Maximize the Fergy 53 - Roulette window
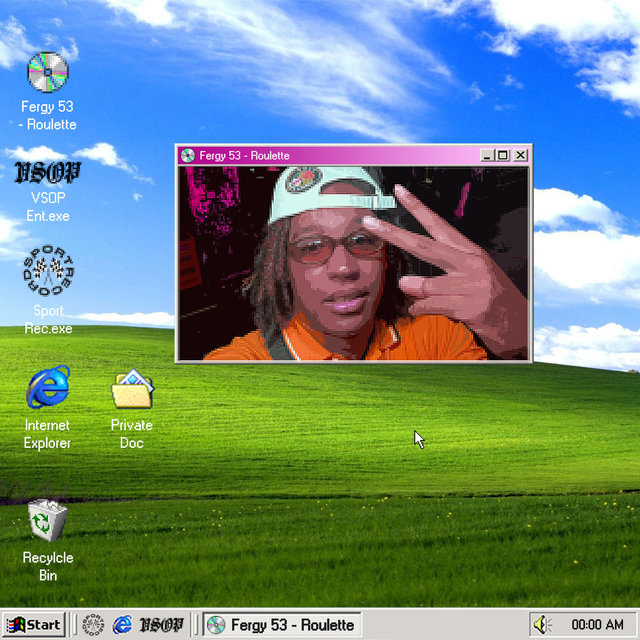Image resolution: width=640 pixels, height=640 pixels. point(503,156)
